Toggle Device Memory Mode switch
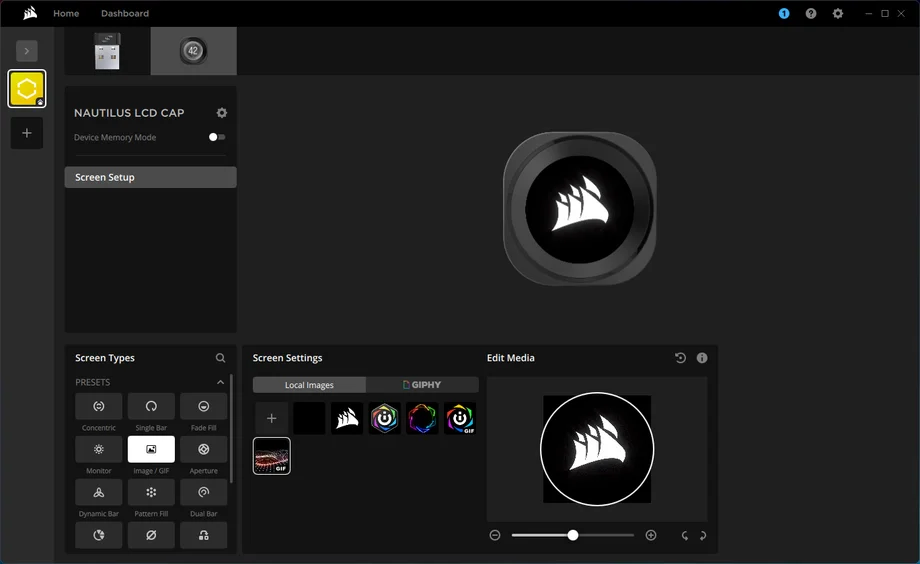Viewport: 920px width, 564px height. pyautogui.click(x=216, y=137)
